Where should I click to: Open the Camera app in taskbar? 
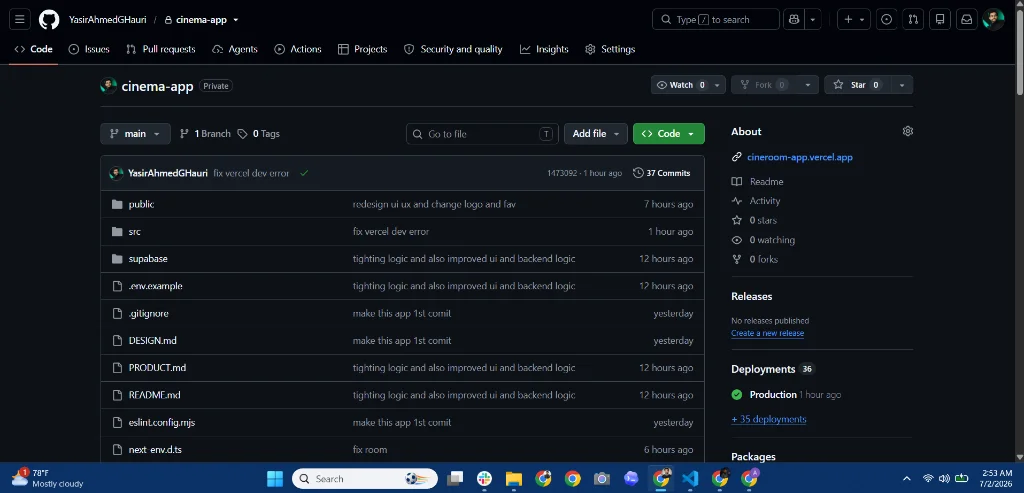coord(601,479)
